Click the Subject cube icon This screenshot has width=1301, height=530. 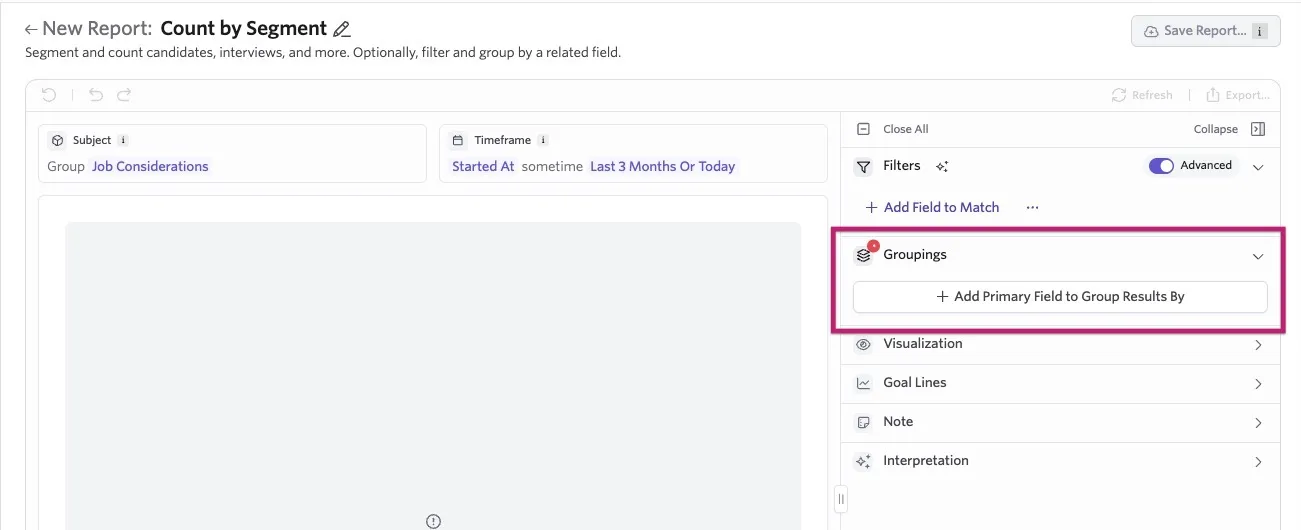tap(58, 141)
